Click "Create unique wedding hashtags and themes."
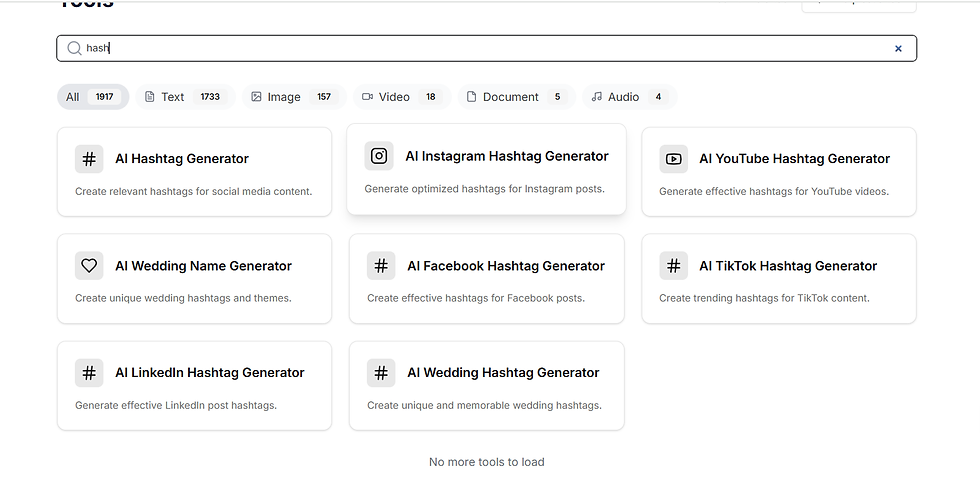 [183, 298]
